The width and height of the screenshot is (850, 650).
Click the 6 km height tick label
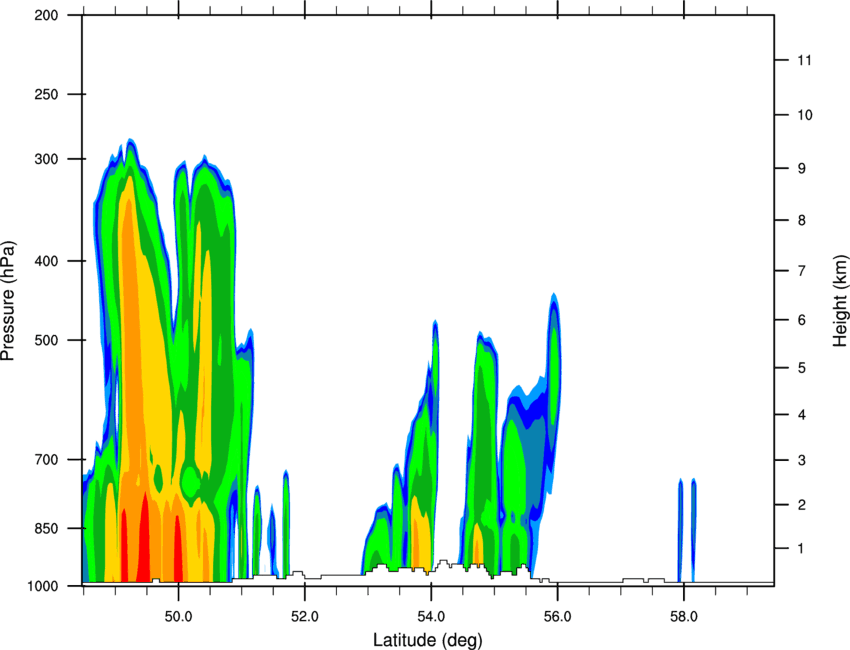pyautogui.click(x=801, y=320)
